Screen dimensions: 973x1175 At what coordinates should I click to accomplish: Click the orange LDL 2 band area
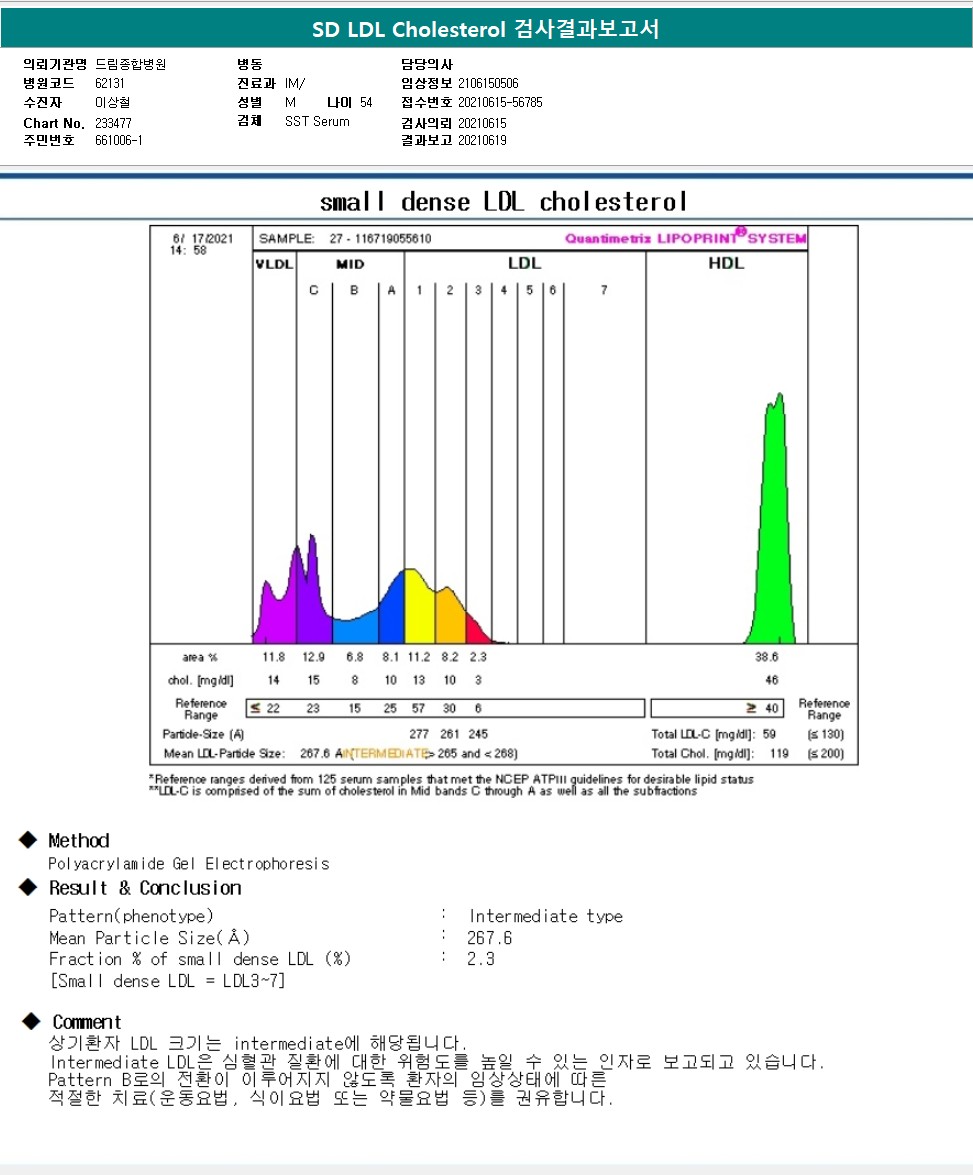[x=451, y=616]
